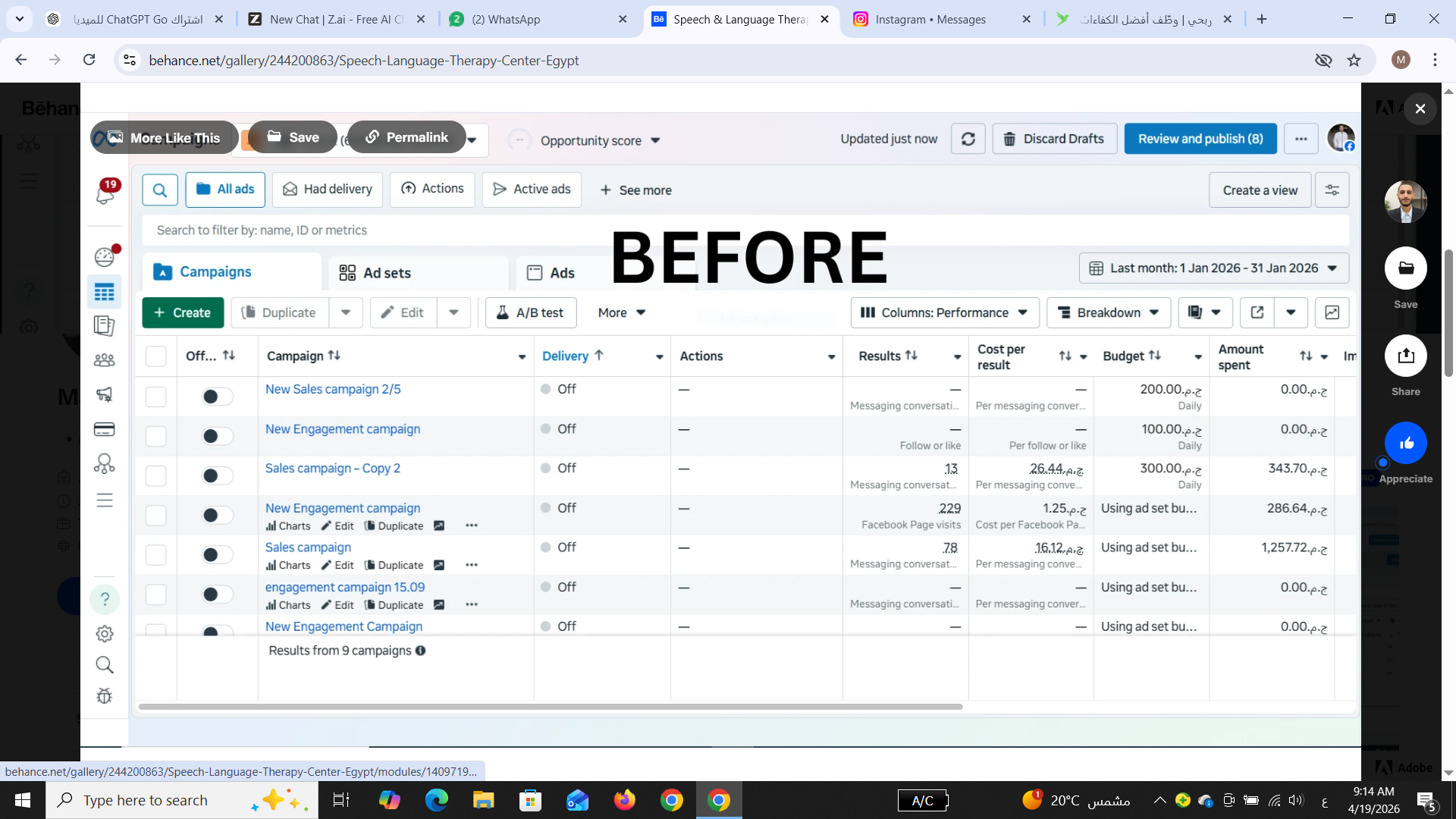Click the refresh icon beside Discard Drafts

(x=968, y=139)
